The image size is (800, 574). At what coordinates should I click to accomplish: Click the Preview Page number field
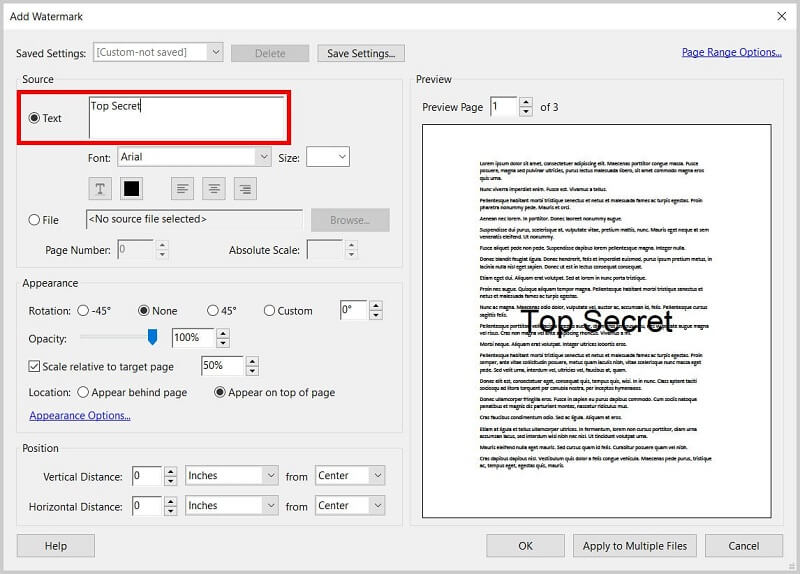tap(504, 107)
